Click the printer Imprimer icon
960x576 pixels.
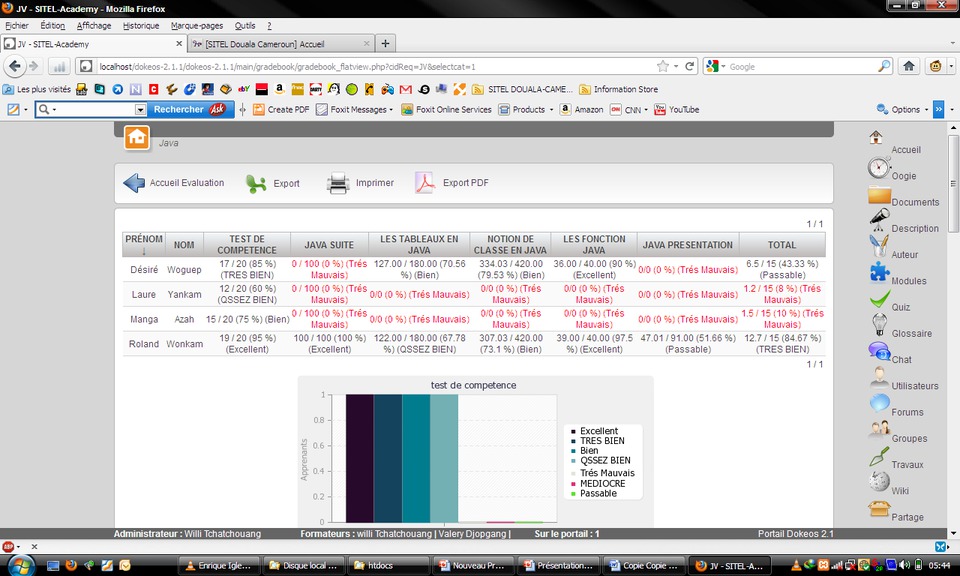coord(338,183)
